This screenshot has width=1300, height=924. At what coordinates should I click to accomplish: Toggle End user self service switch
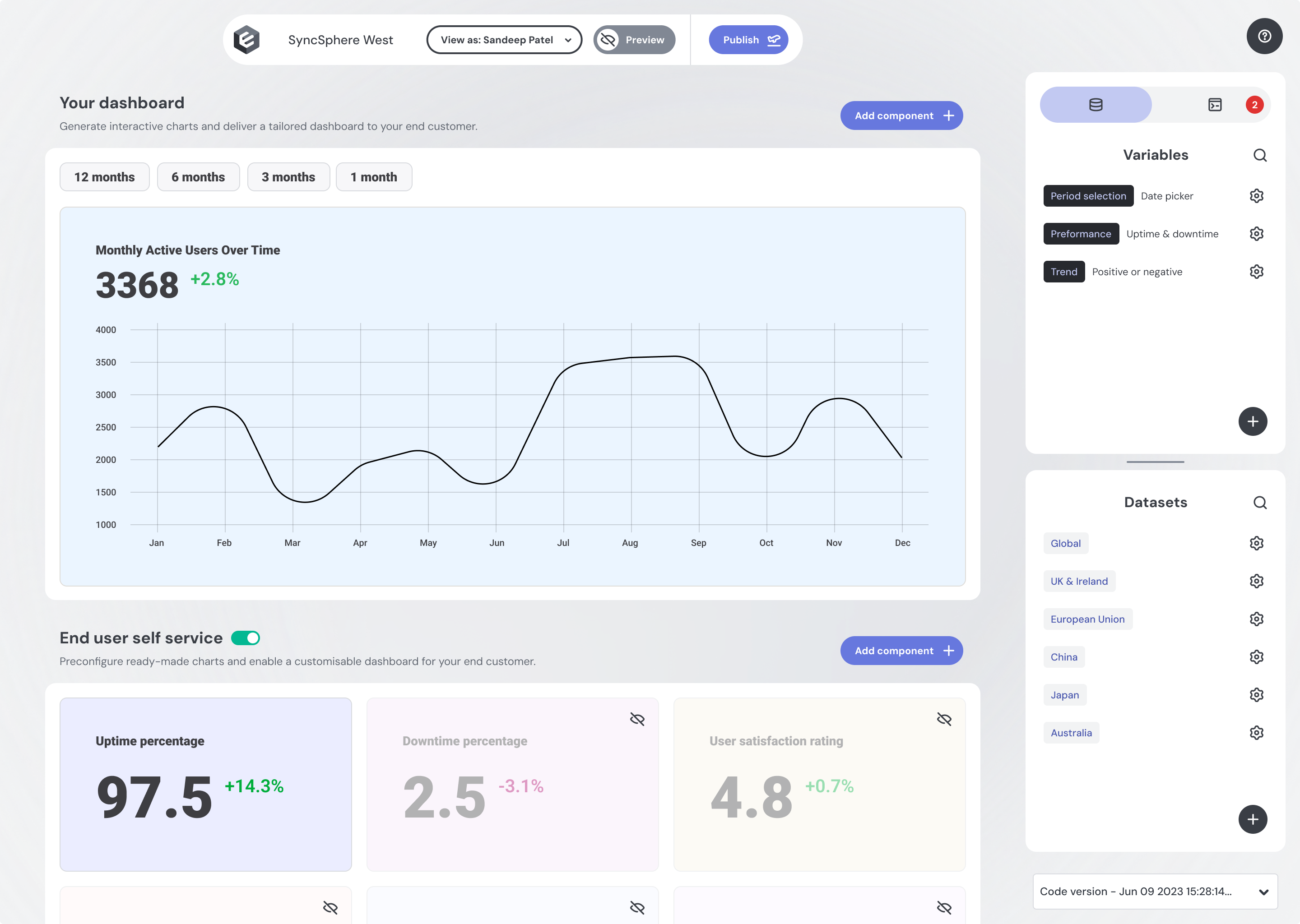(245, 638)
